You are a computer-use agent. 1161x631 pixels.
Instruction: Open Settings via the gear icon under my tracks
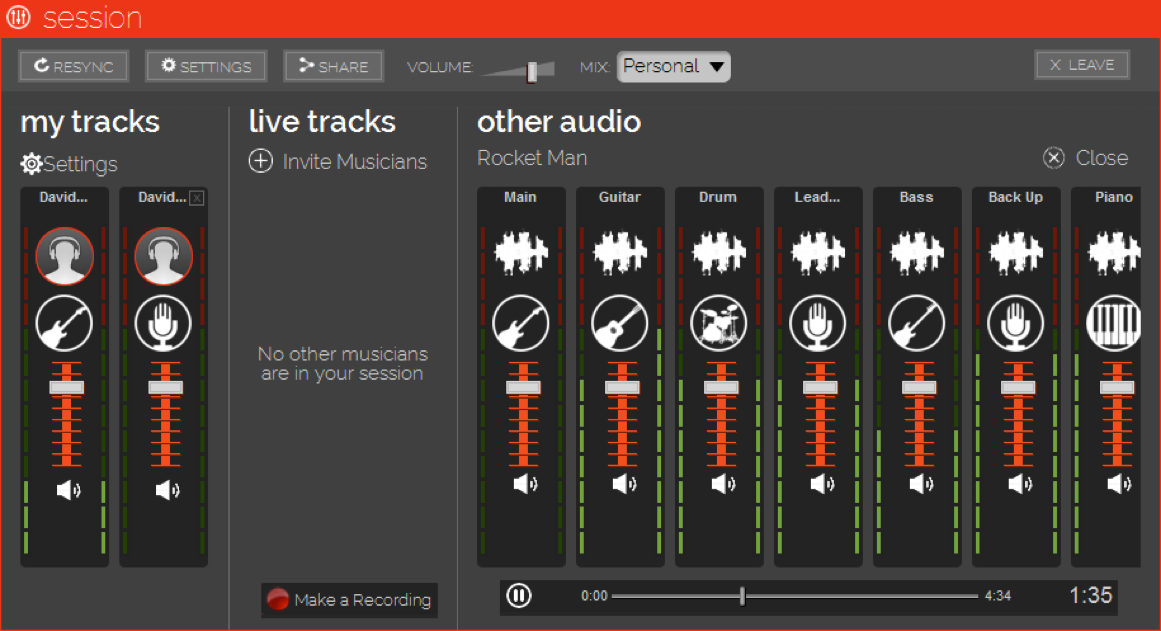click(30, 164)
